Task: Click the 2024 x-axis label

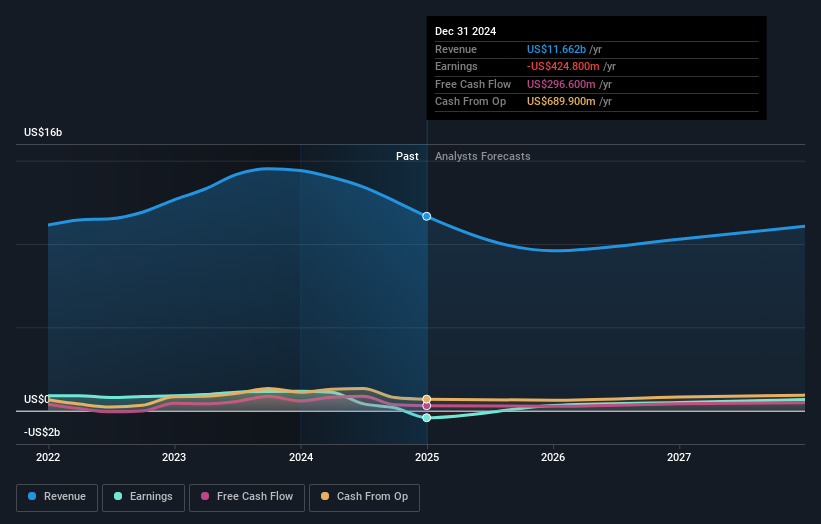Action: [x=301, y=458]
